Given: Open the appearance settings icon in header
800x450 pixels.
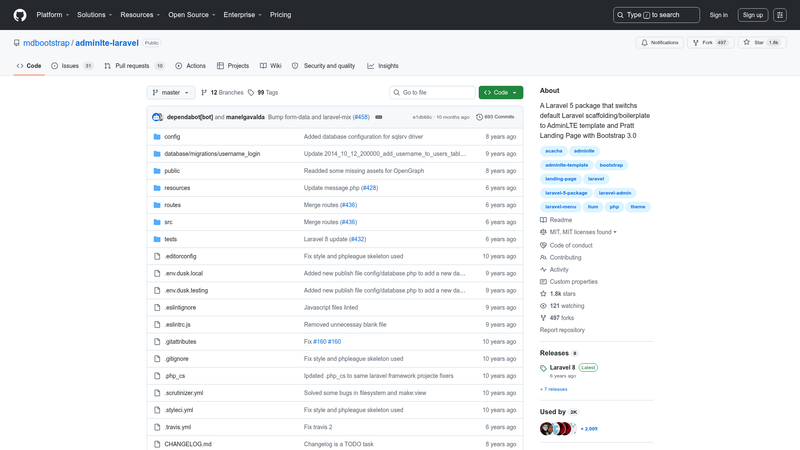Looking at the screenshot, I should coord(780,15).
